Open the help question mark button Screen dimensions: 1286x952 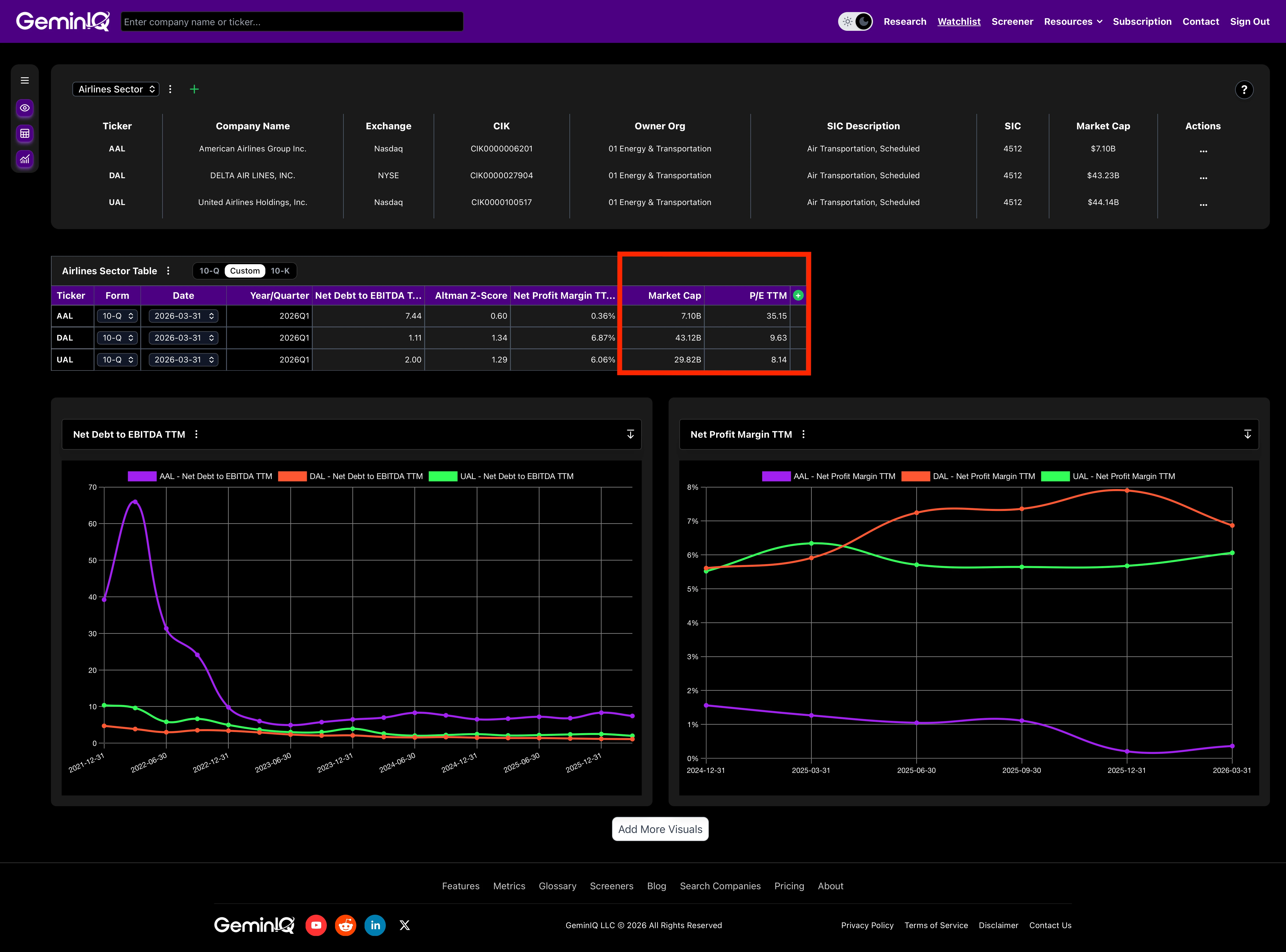click(x=1244, y=90)
